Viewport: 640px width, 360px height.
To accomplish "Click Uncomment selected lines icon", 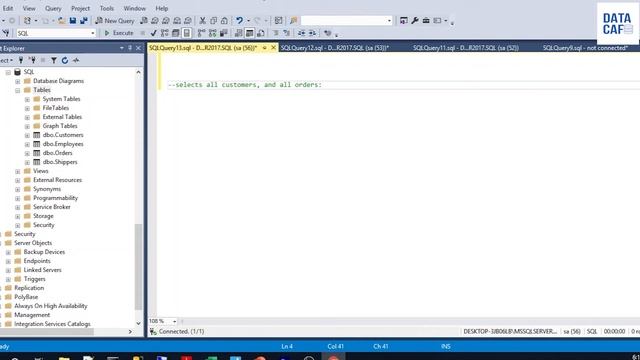I will (287, 33).
